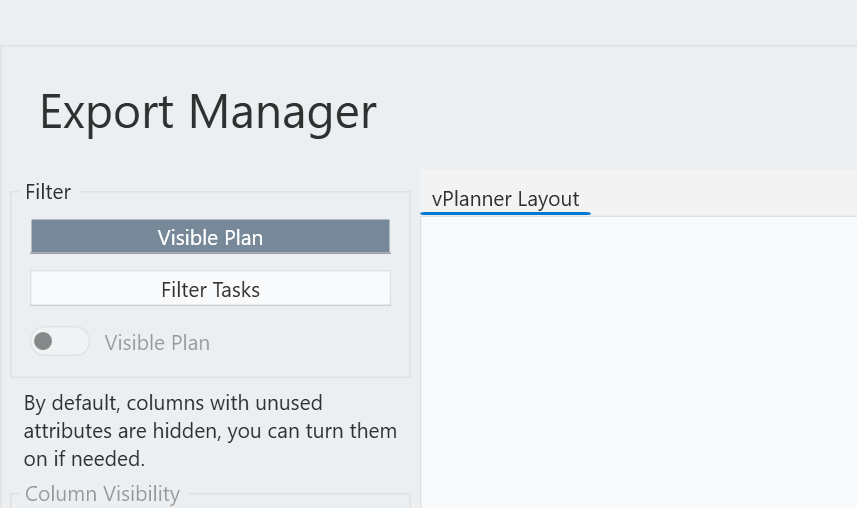Select the Filter group label
This screenshot has height=508, width=857.
click(48, 192)
